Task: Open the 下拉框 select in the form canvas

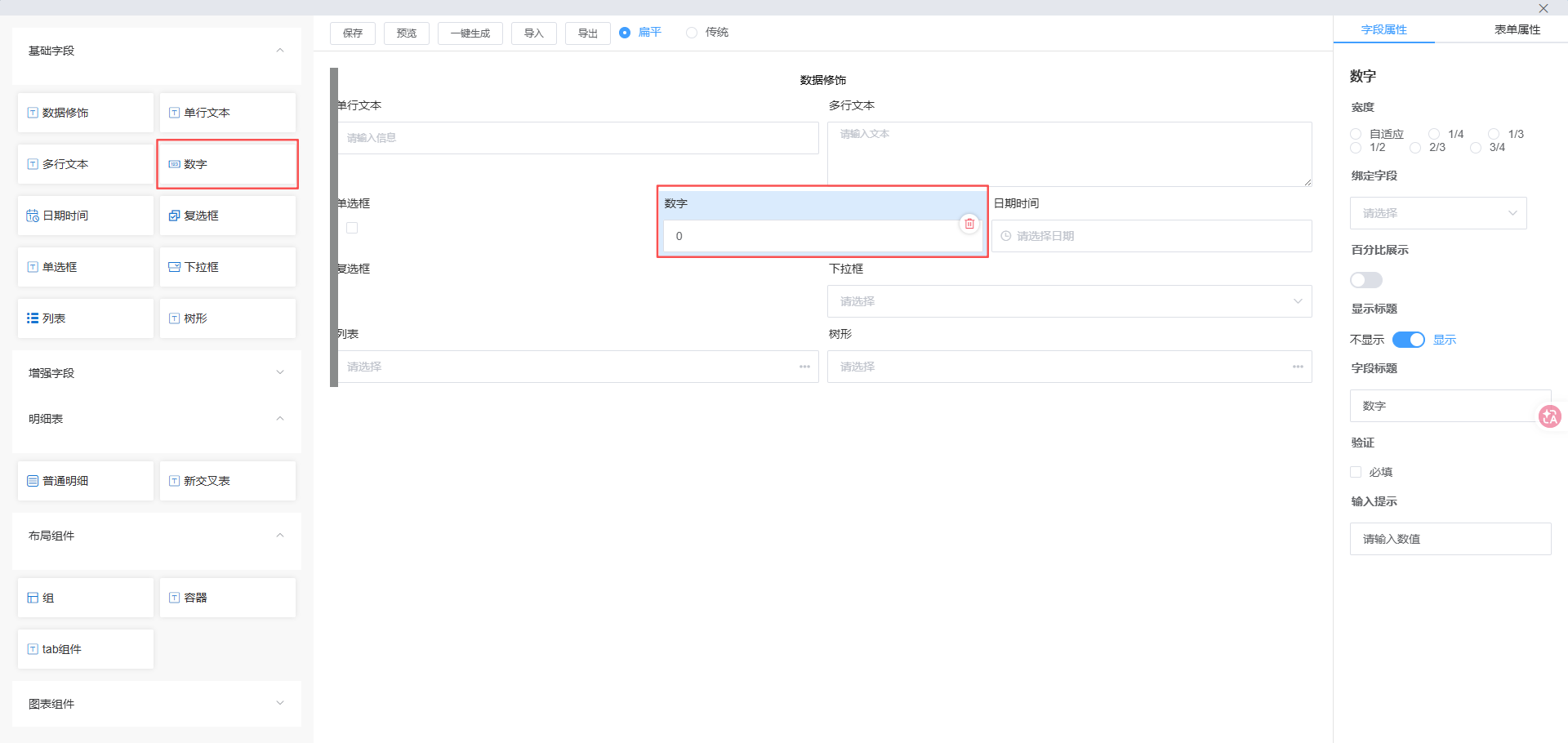Action: click(x=1070, y=301)
